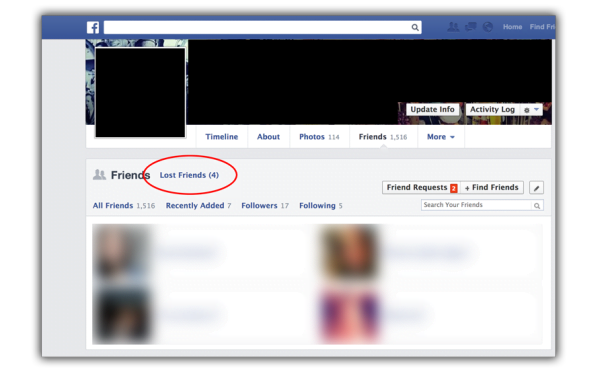
Task: Click the search magnifier in top bar
Action: (415, 27)
